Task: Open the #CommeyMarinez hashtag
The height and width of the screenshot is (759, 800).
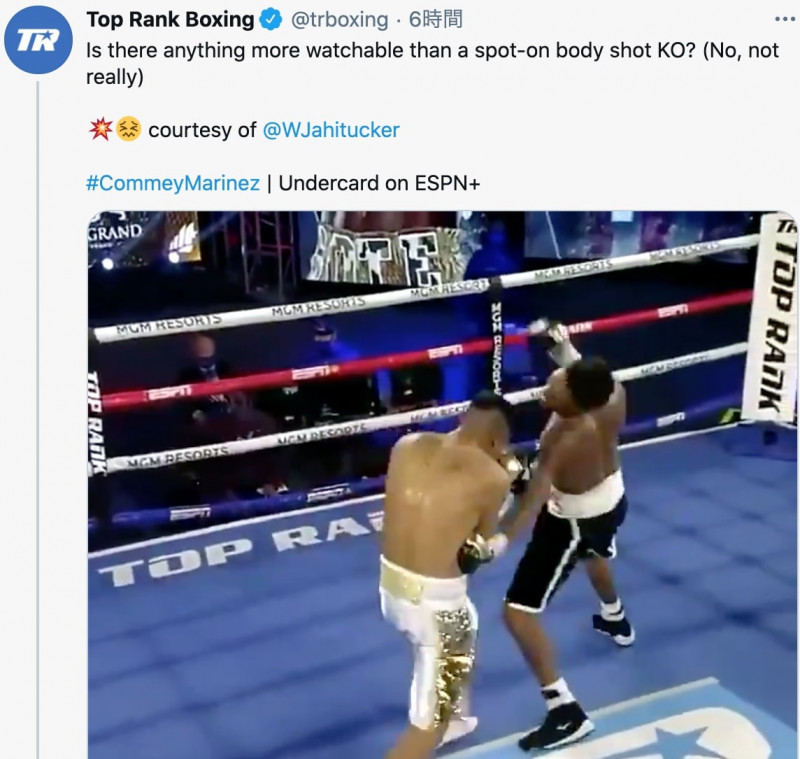Action: pos(173,183)
